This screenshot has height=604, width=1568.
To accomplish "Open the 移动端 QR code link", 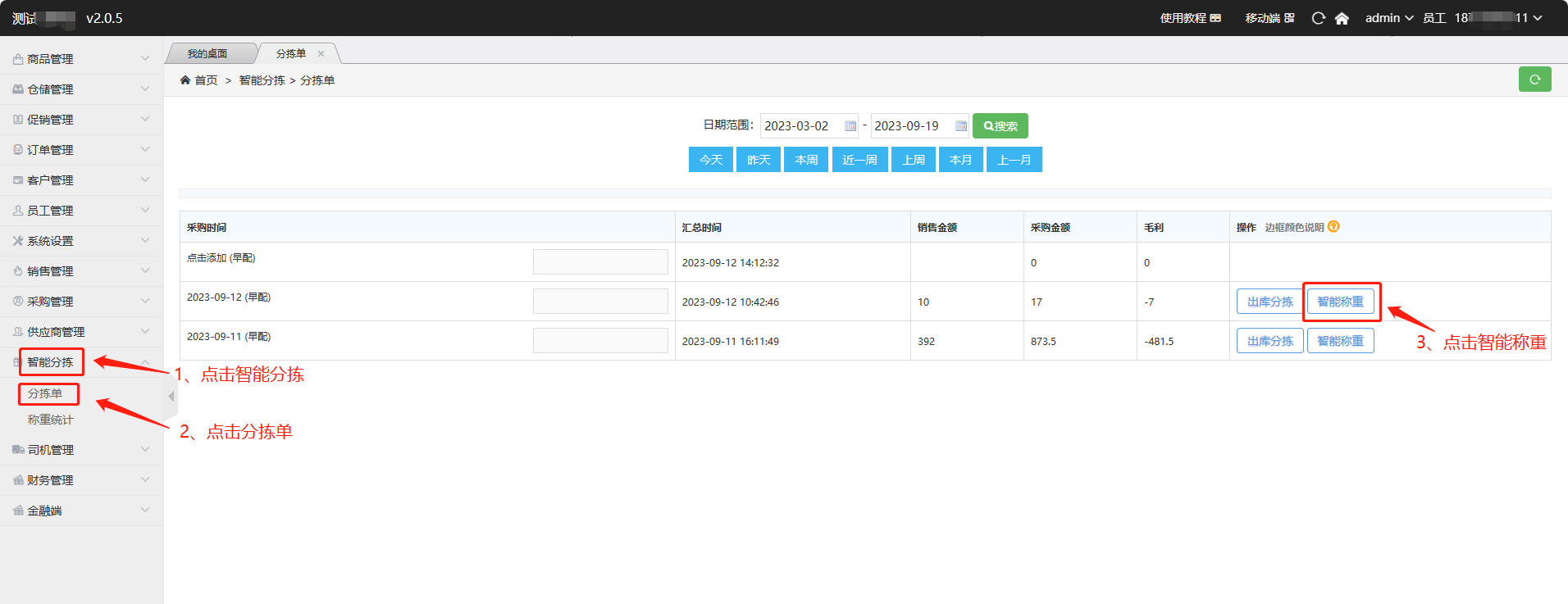I will coord(1269,18).
